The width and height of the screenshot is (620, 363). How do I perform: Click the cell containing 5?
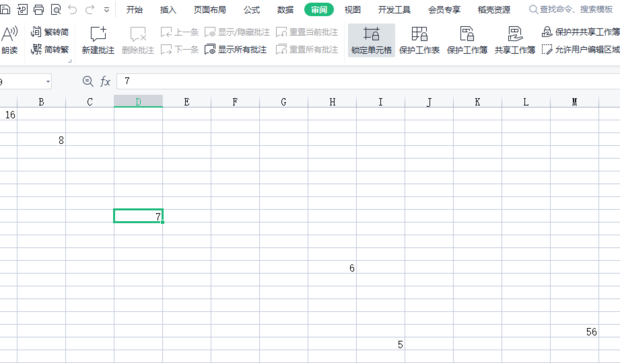coord(380,344)
